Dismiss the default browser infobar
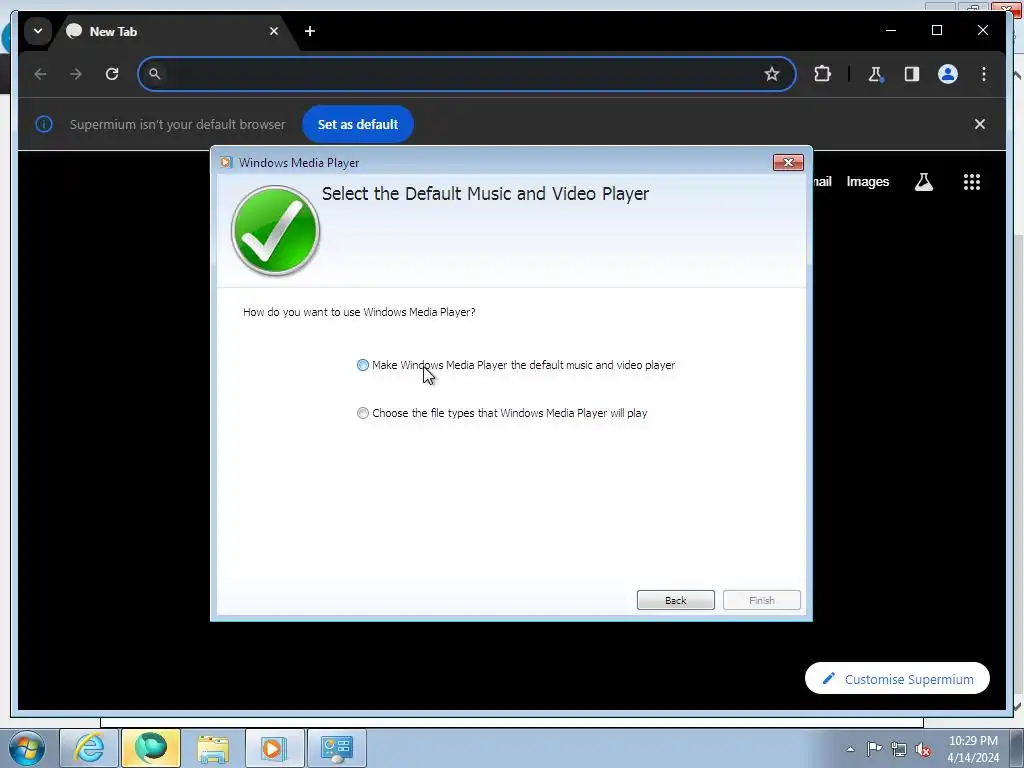Viewport: 1024px width, 768px height. point(980,124)
